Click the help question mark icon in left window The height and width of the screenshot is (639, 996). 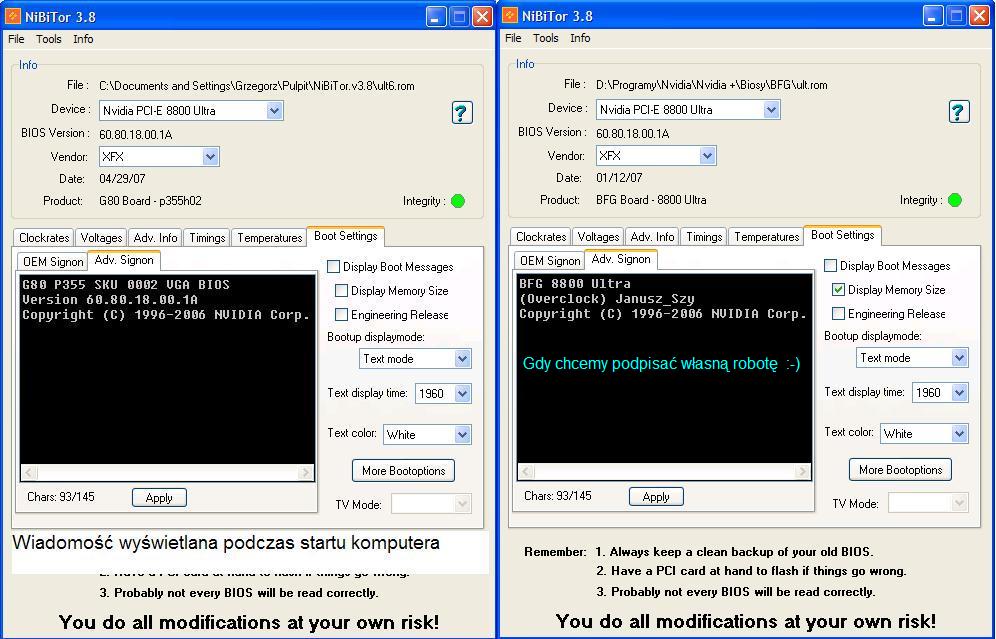coord(462,113)
